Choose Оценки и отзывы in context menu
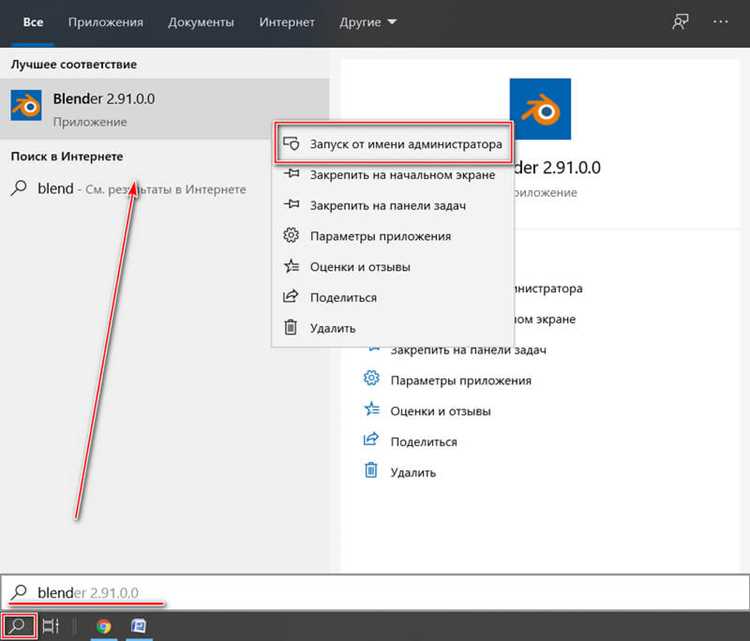Screen dimensions: 750x641 (x=393, y=266)
